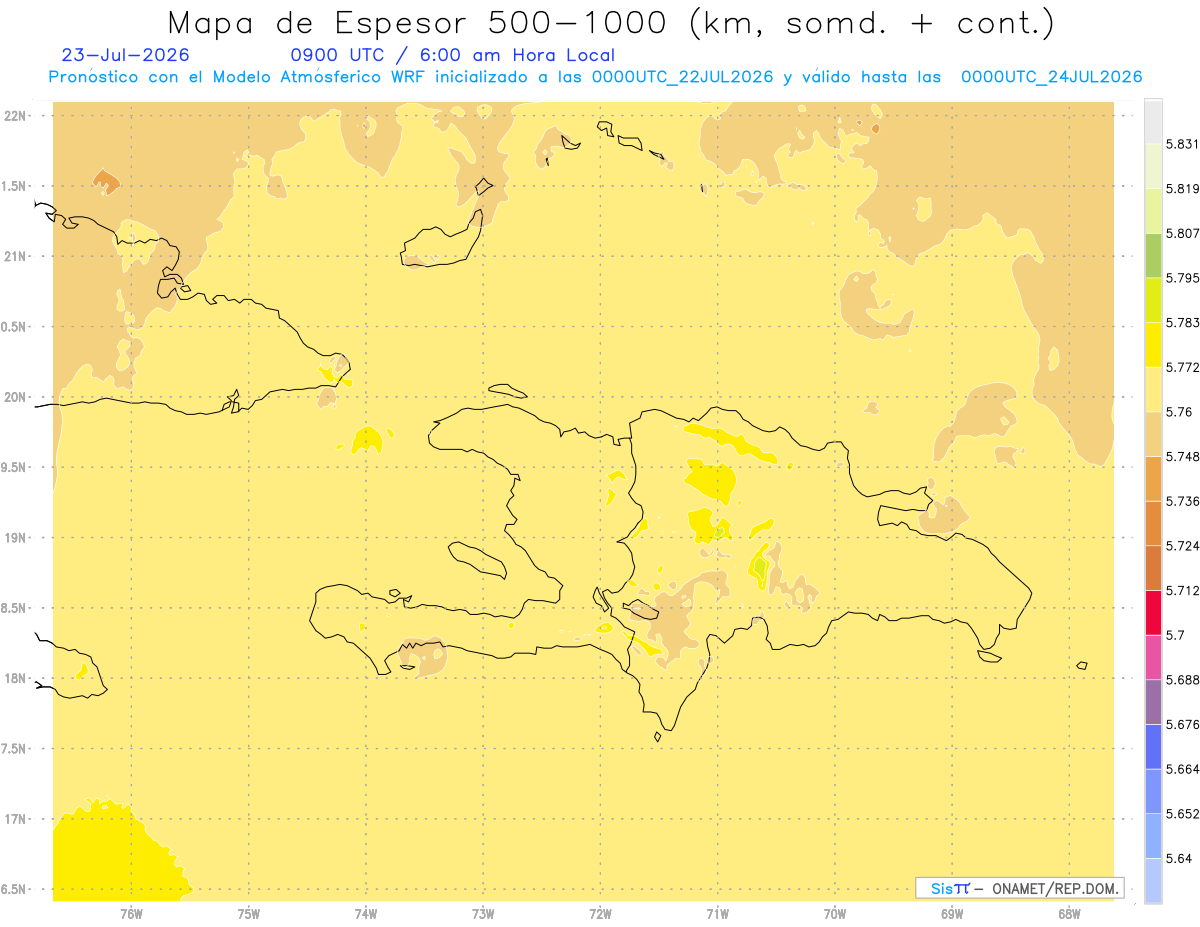
Task: Click the colorbar value '5.676'
Action: 1181,724
